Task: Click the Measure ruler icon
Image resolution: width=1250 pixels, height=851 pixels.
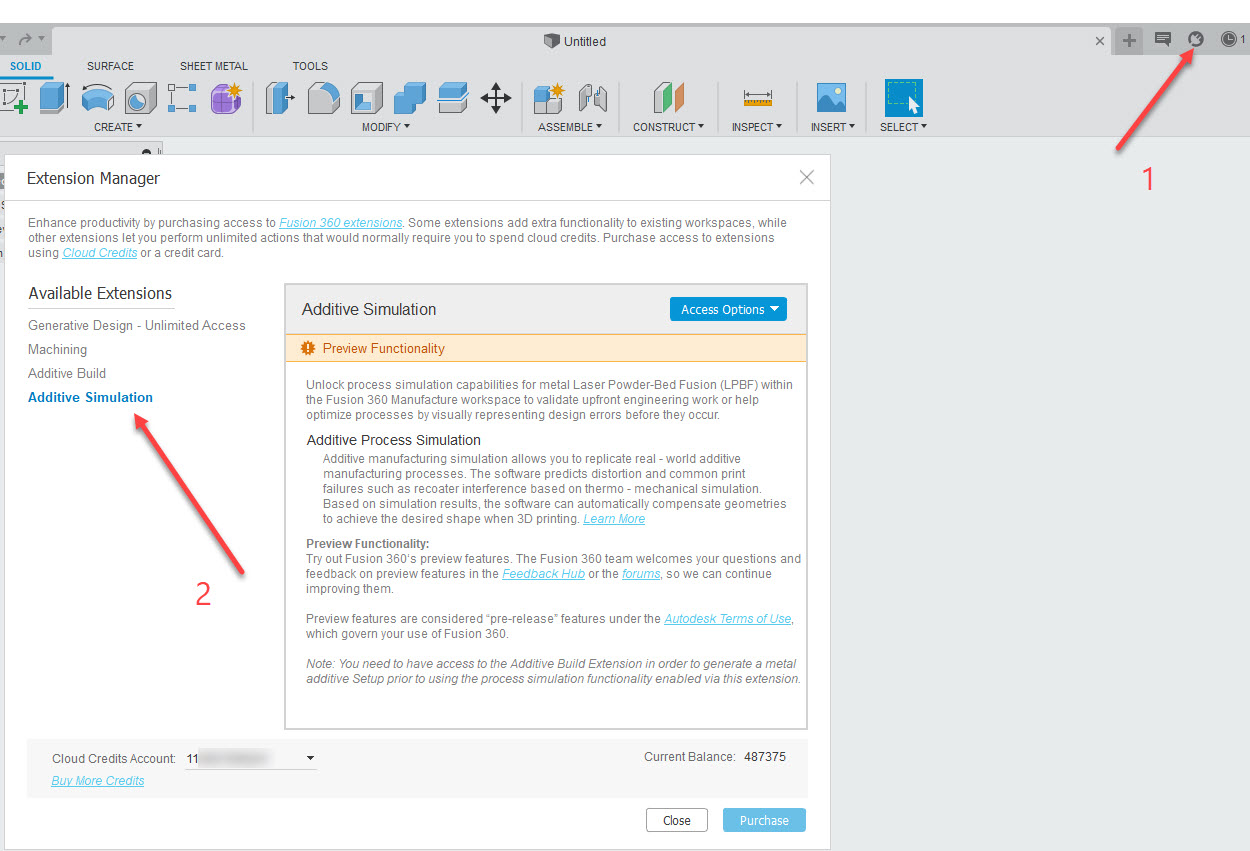Action: [x=758, y=98]
